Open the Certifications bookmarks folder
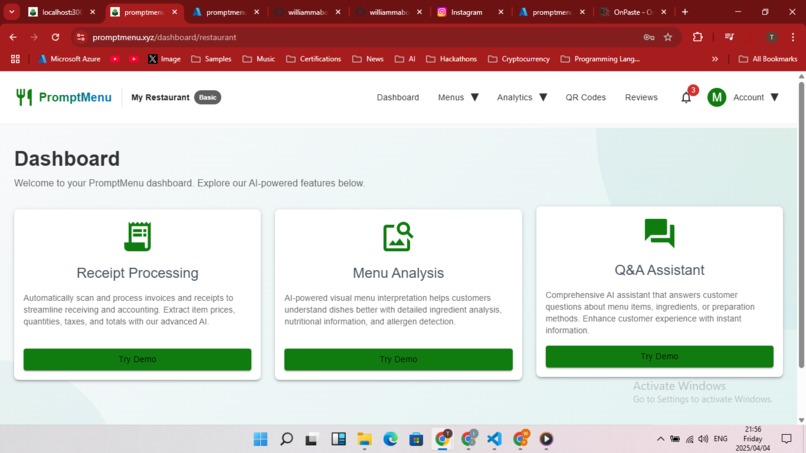The height and width of the screenshot is (453, 806). pos(314,59)
